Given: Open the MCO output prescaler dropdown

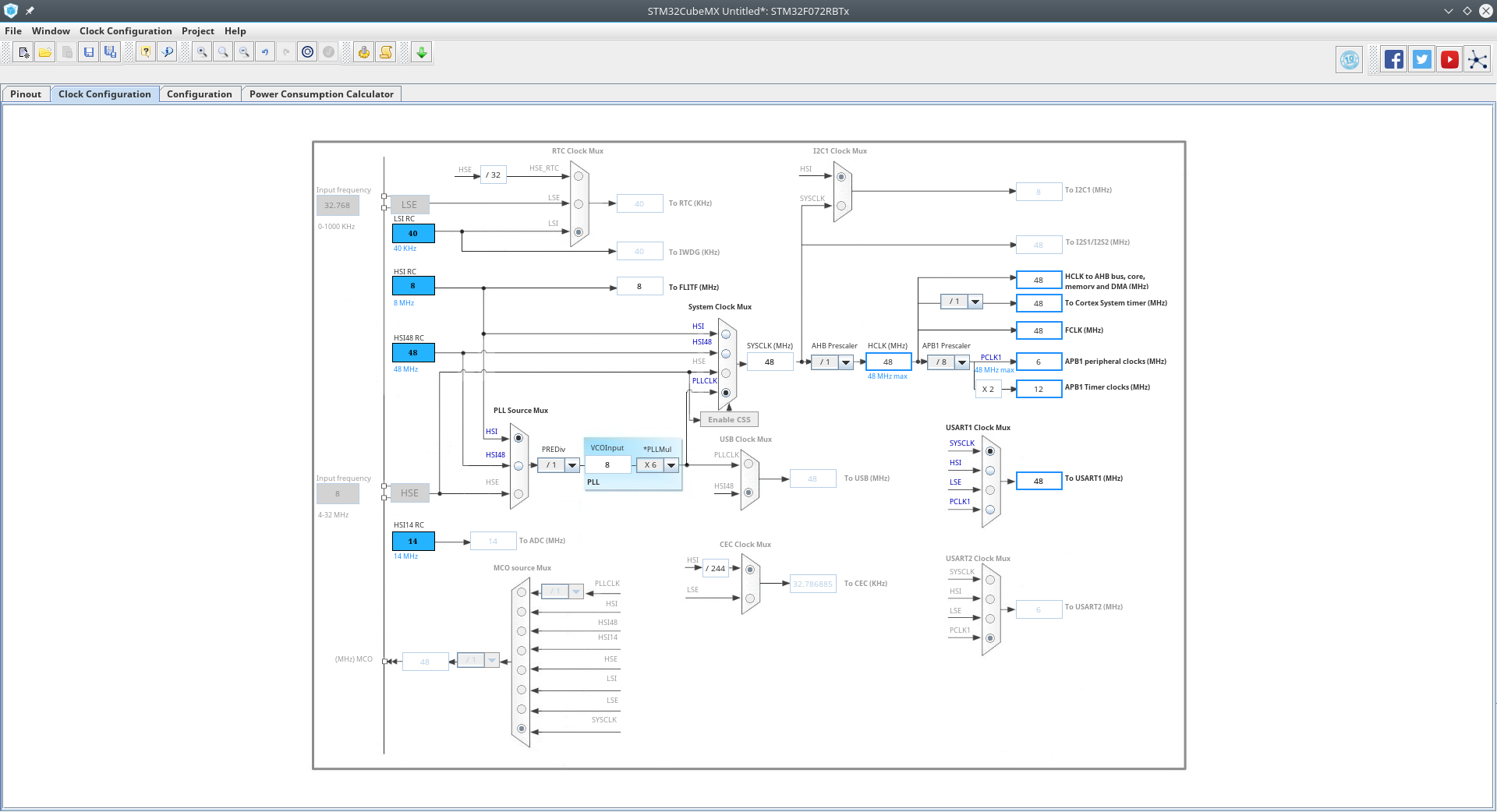Looking at the screenshot, I should tap(492, 660).
